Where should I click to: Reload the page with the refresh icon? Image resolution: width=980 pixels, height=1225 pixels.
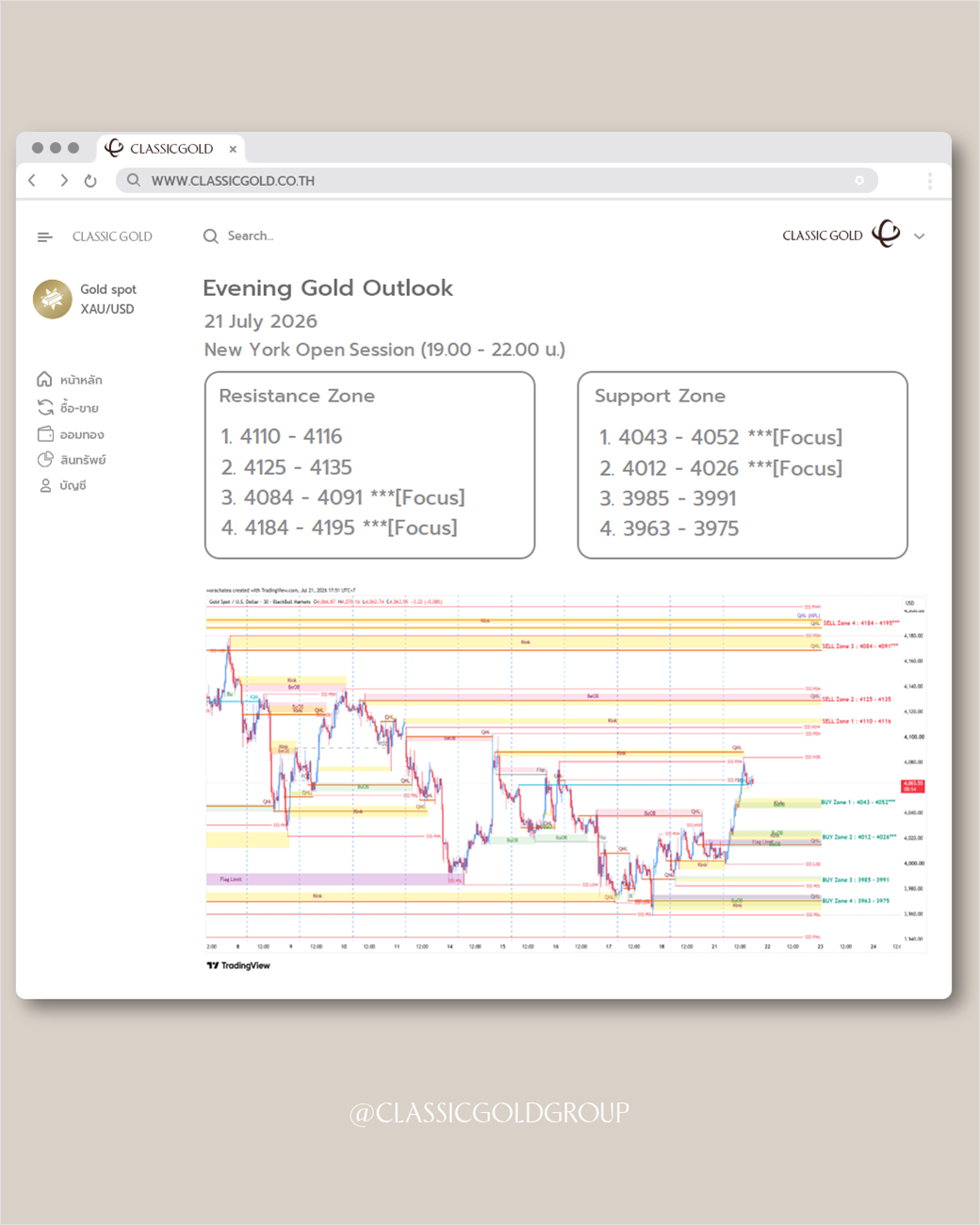[90, 181]
